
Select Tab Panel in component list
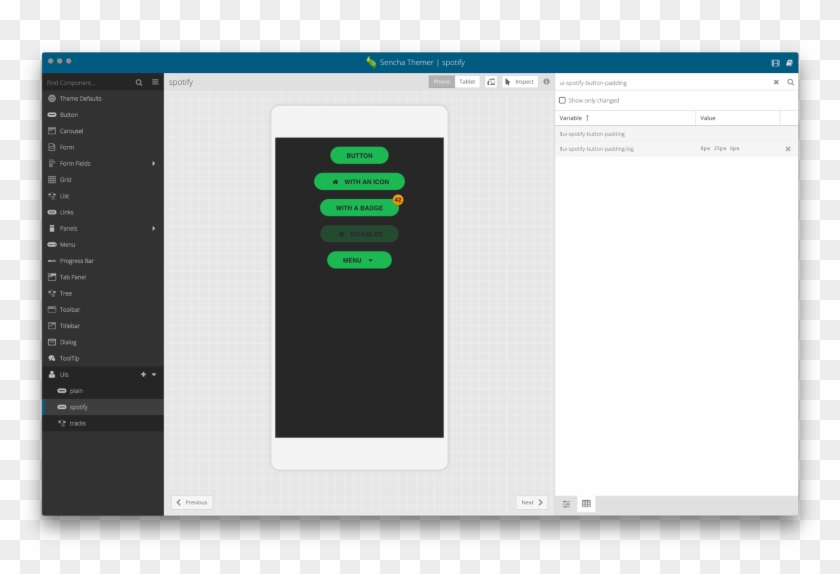click(73, 277)
